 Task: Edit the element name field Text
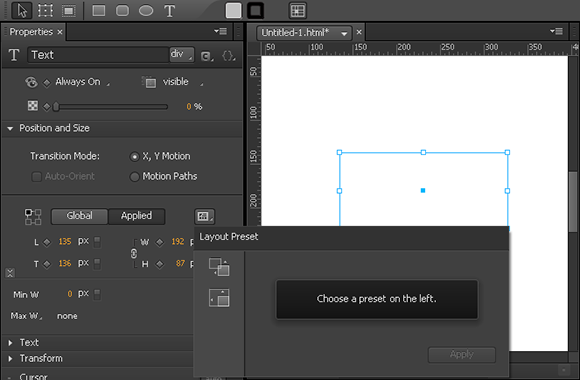click(x=98, y=55)
